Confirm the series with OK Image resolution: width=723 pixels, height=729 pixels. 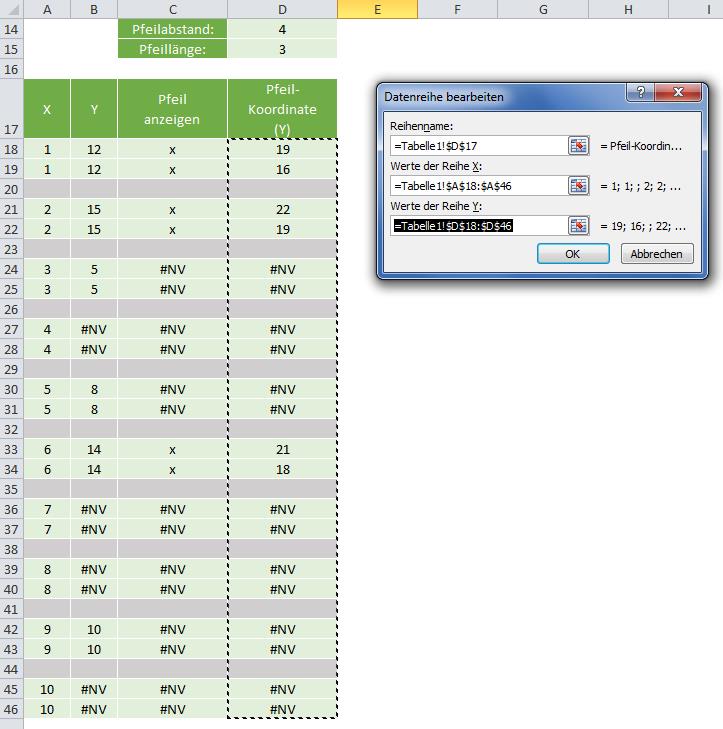pyautogui.click(x=573, y=254)
